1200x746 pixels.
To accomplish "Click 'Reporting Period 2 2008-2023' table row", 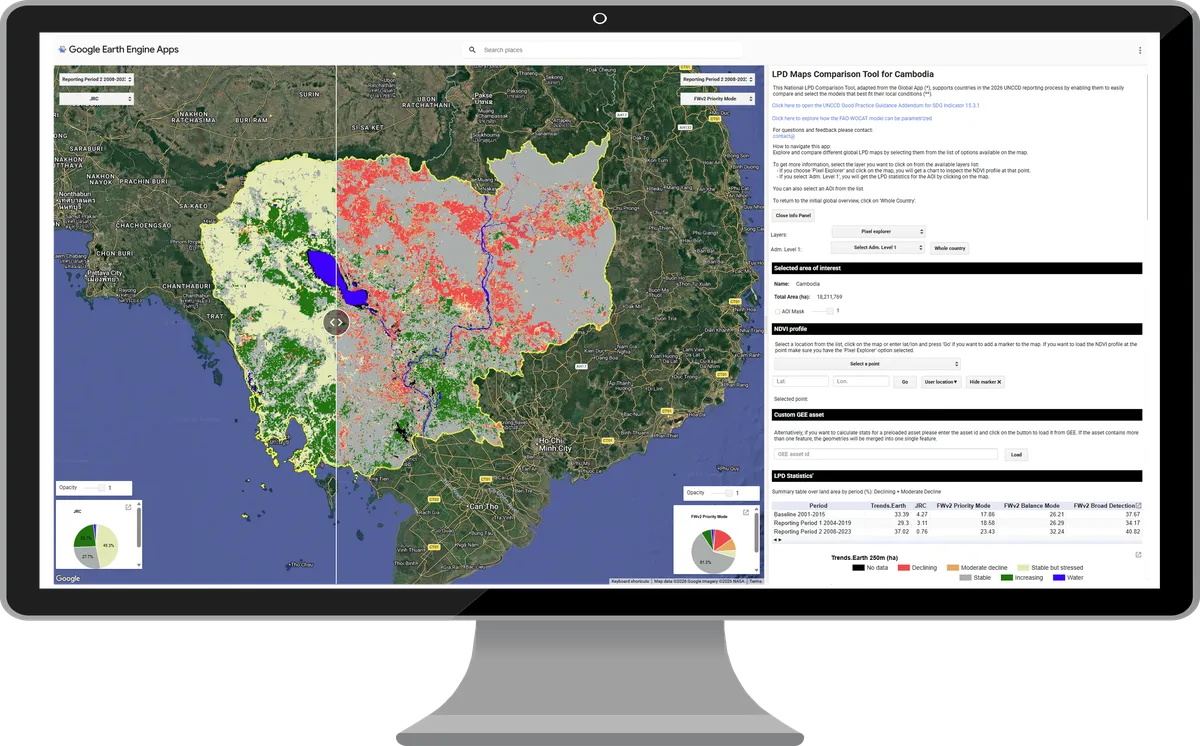I will click(957, 532).
